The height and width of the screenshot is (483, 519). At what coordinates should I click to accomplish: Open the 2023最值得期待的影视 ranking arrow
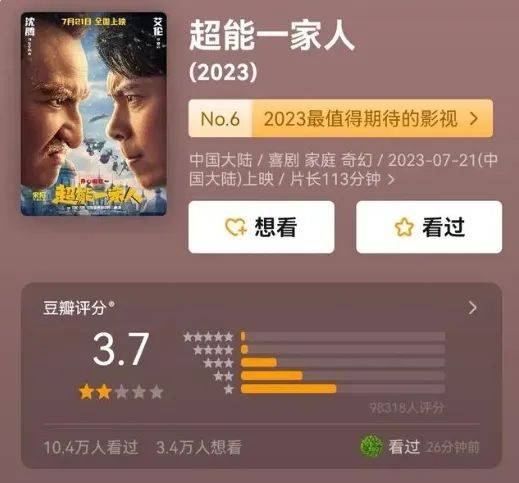click(x=474, y=118)
